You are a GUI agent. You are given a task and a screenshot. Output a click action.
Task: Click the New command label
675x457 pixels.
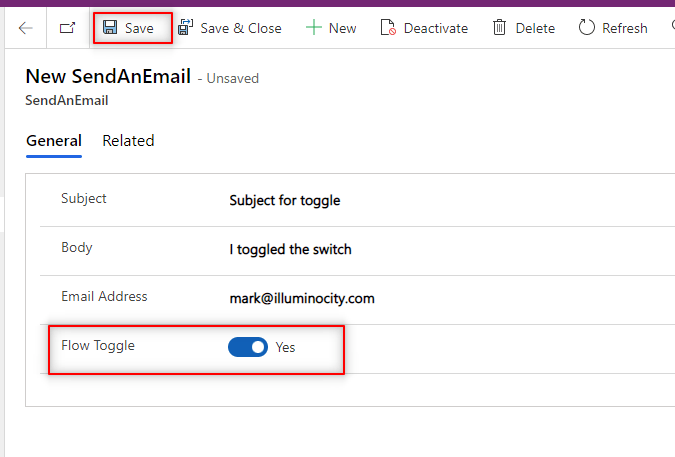[x=342, y=28]
